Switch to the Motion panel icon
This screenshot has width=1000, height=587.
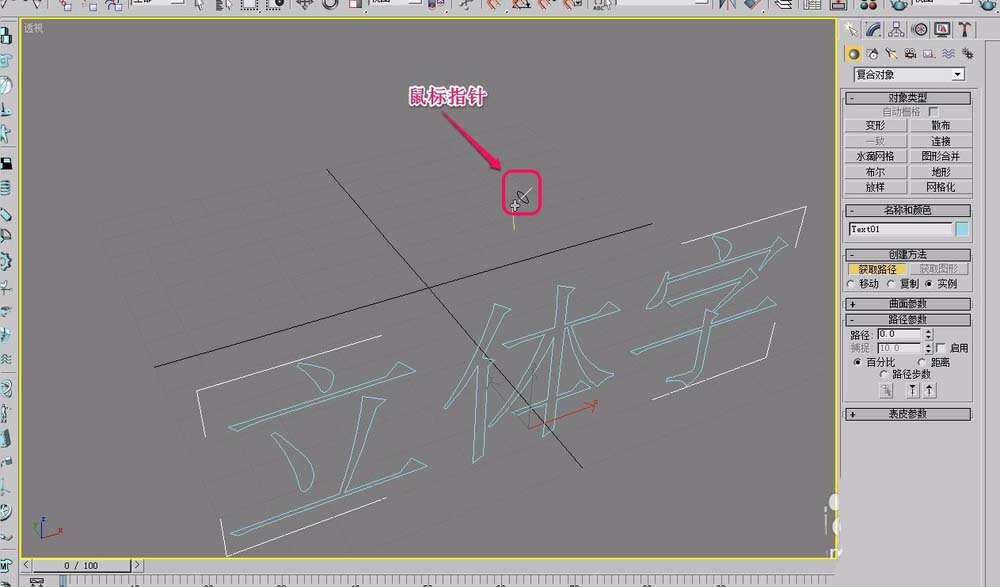pyautogui.click(x=921, y=29)
